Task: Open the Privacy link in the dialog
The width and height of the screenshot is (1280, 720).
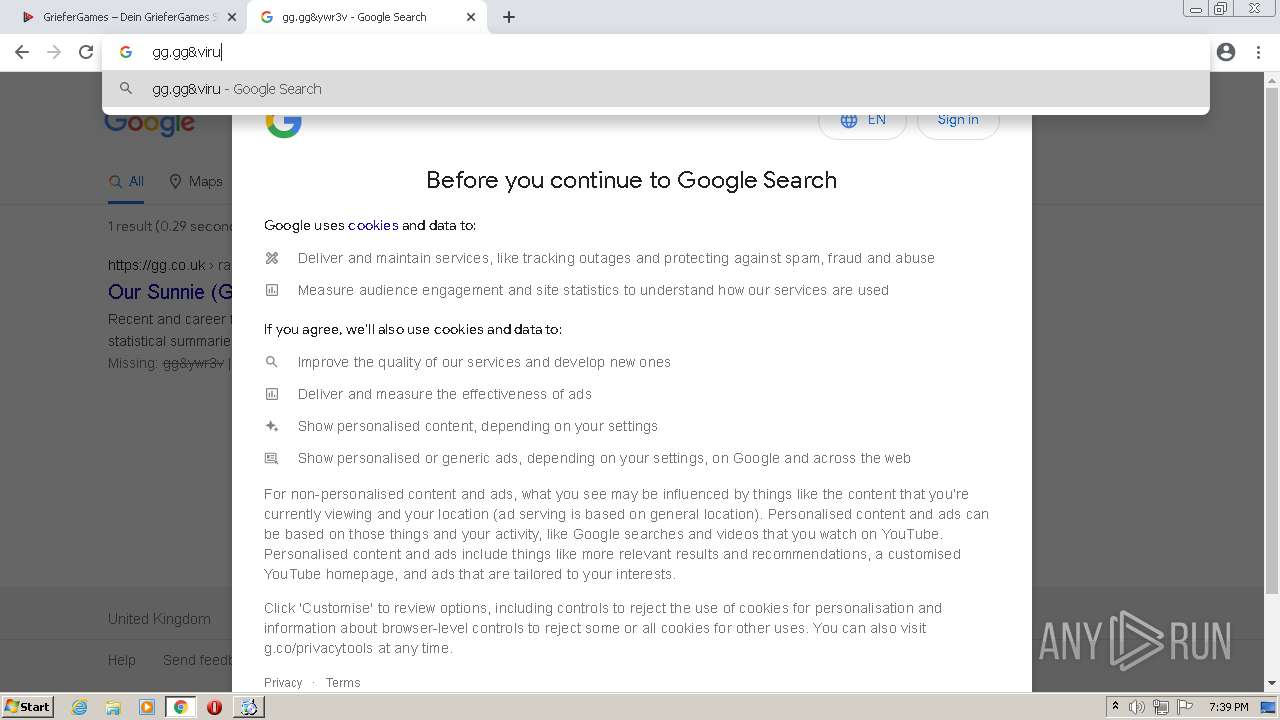Action: [x=283, y=683]
